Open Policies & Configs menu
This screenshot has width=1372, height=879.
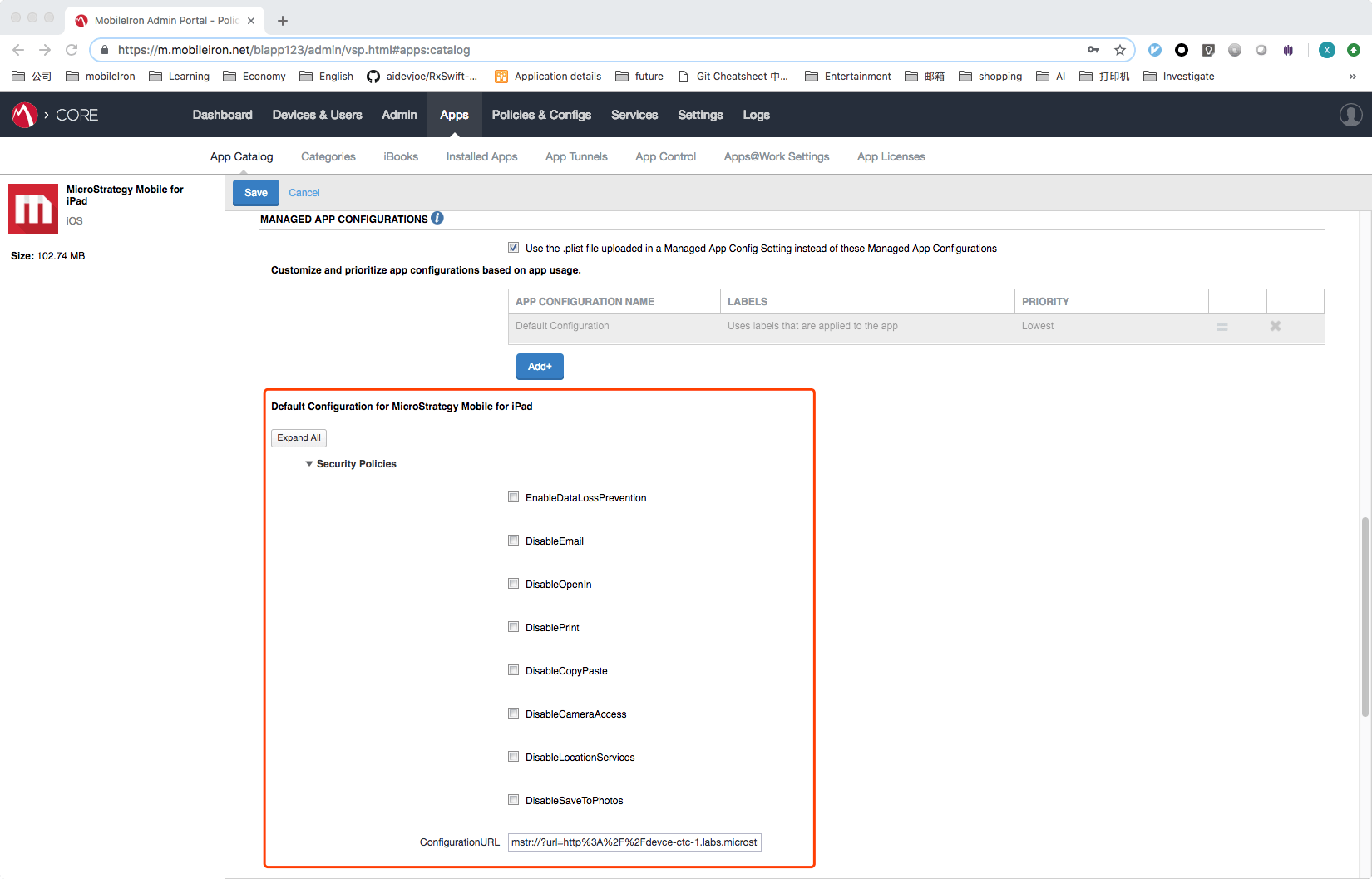(x=541, y=115)
